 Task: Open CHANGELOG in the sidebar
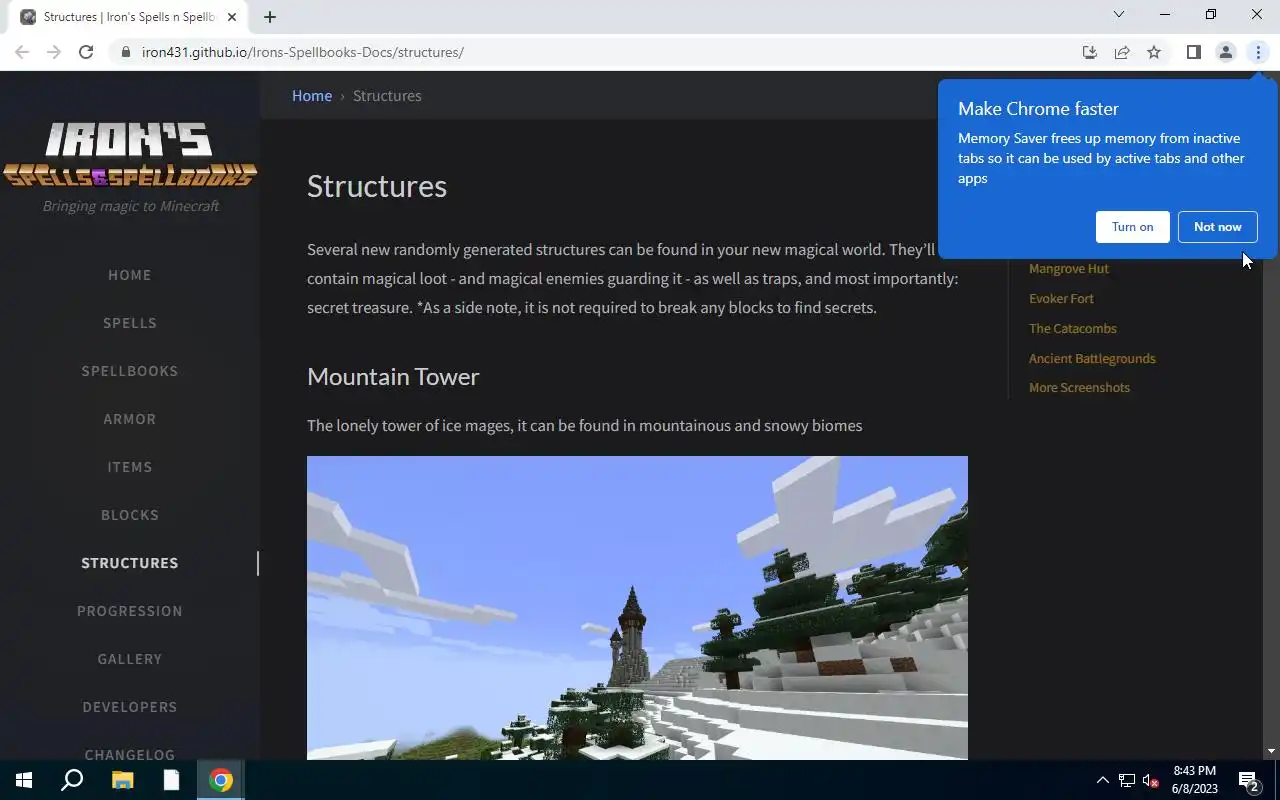pos(130,755)
